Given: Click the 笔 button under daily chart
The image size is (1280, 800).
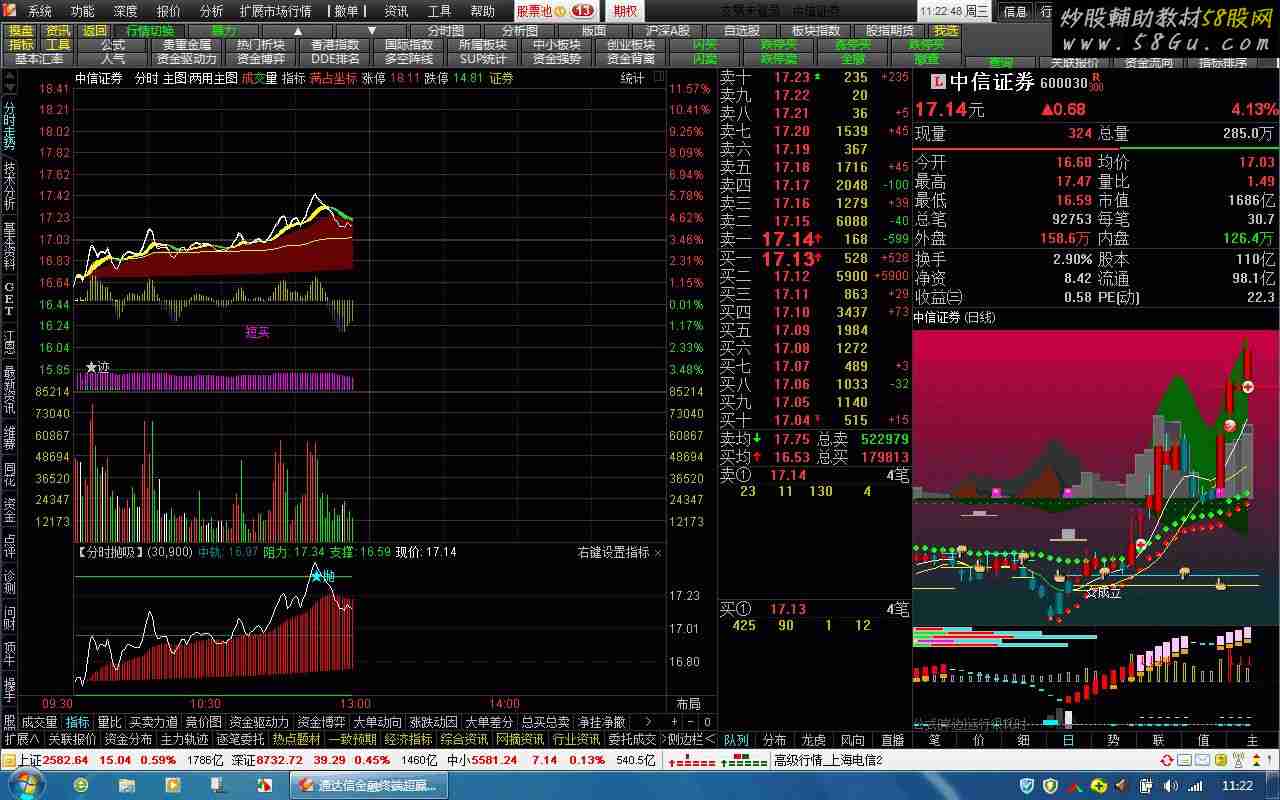Looking at the screenshot, I should click(934, 740).
